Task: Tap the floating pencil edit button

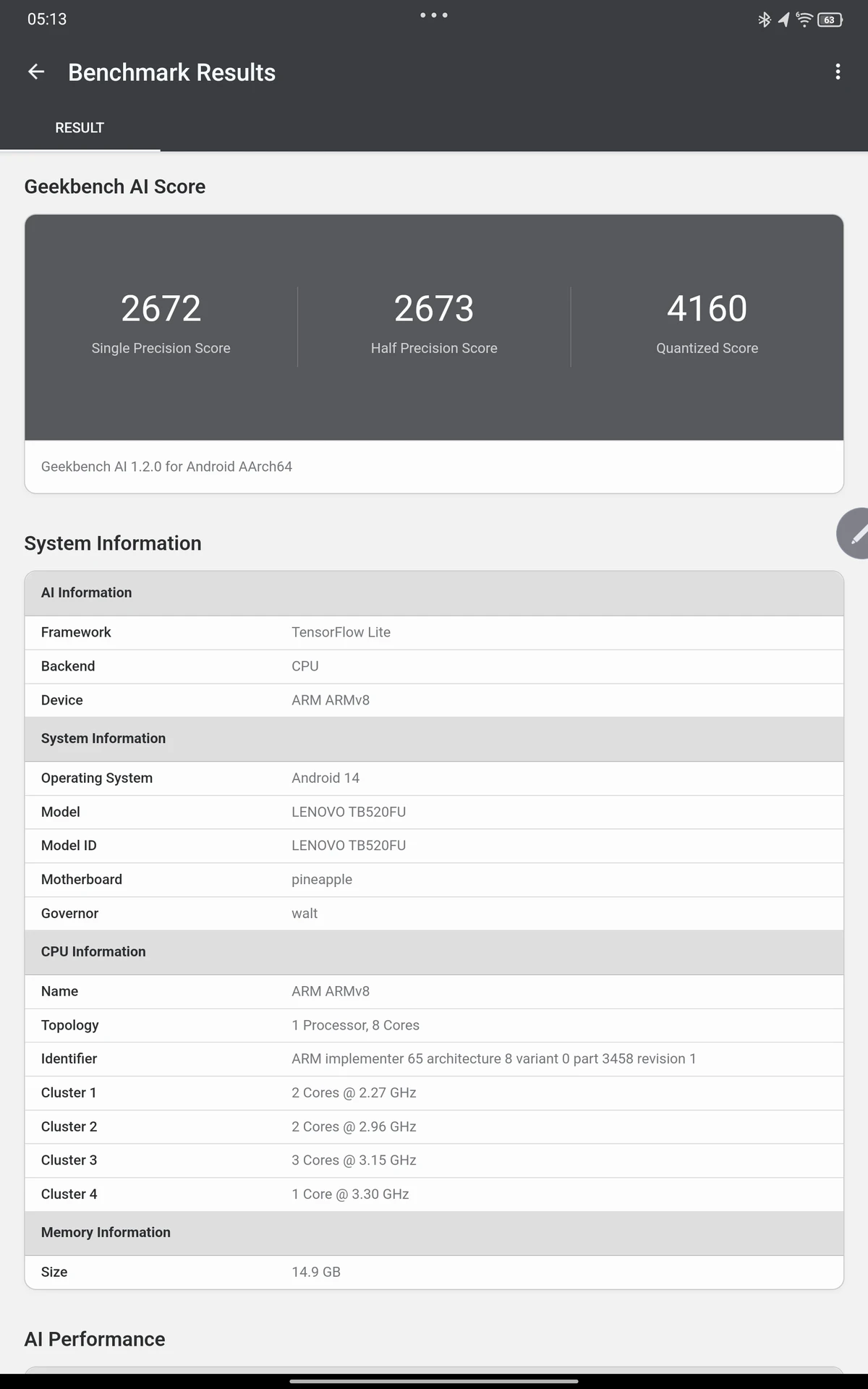Action: pyautogui.click(x=854, y=534)
